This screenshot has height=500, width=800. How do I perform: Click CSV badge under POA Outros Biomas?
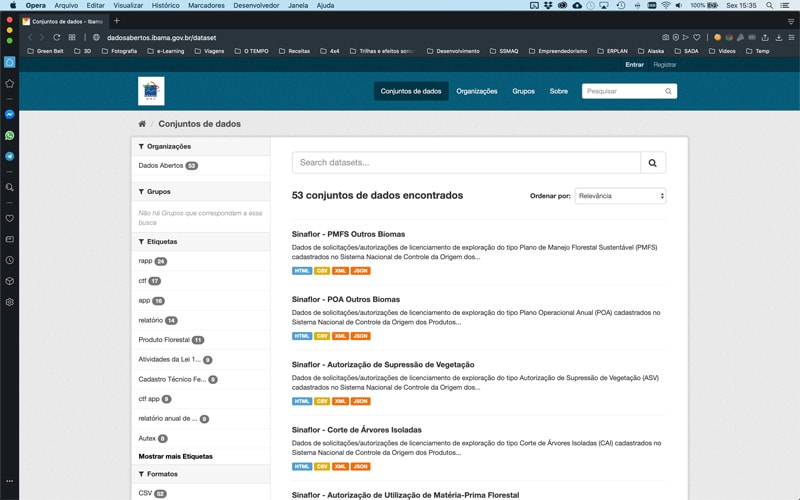click(x=322, y=336)
